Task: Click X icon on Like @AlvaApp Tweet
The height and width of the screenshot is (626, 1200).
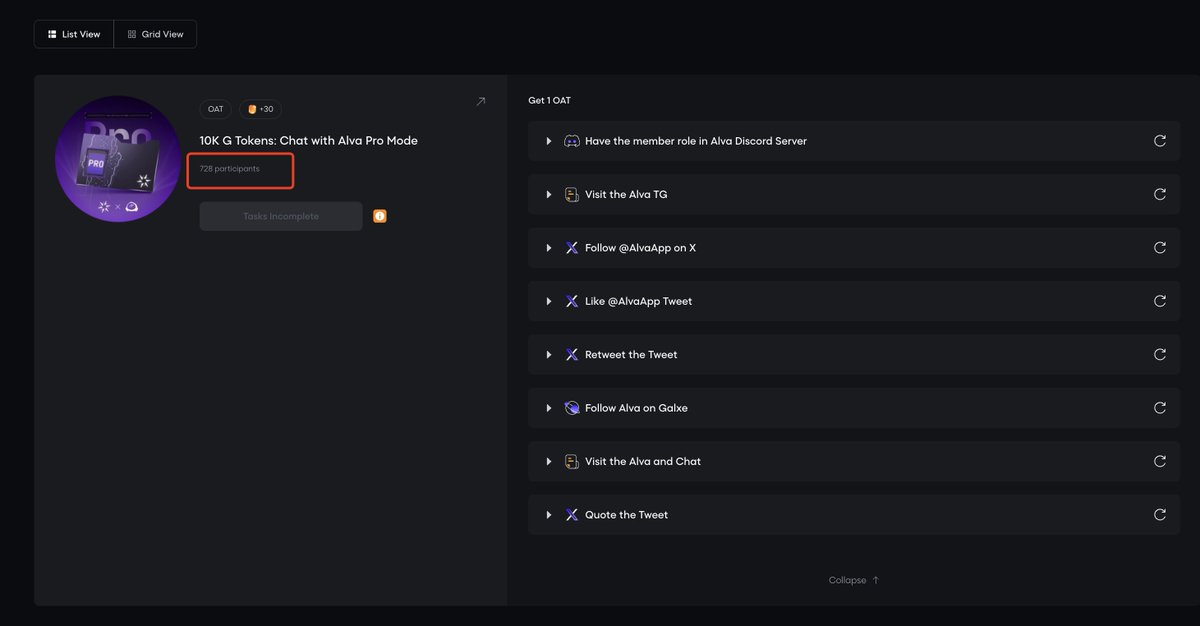Action: (x=572, y=301)
